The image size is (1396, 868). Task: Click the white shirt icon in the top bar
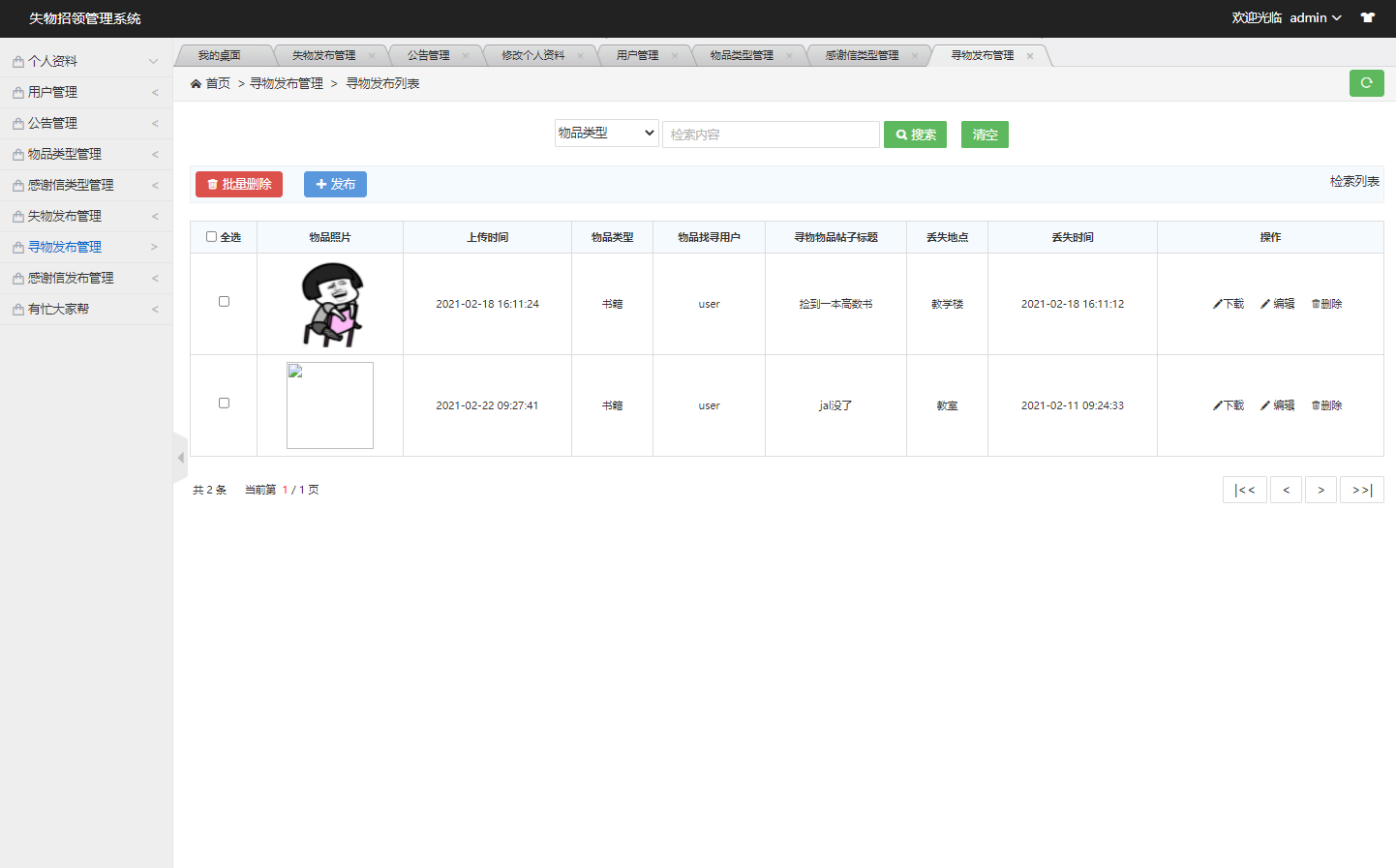coord(1367,17)
